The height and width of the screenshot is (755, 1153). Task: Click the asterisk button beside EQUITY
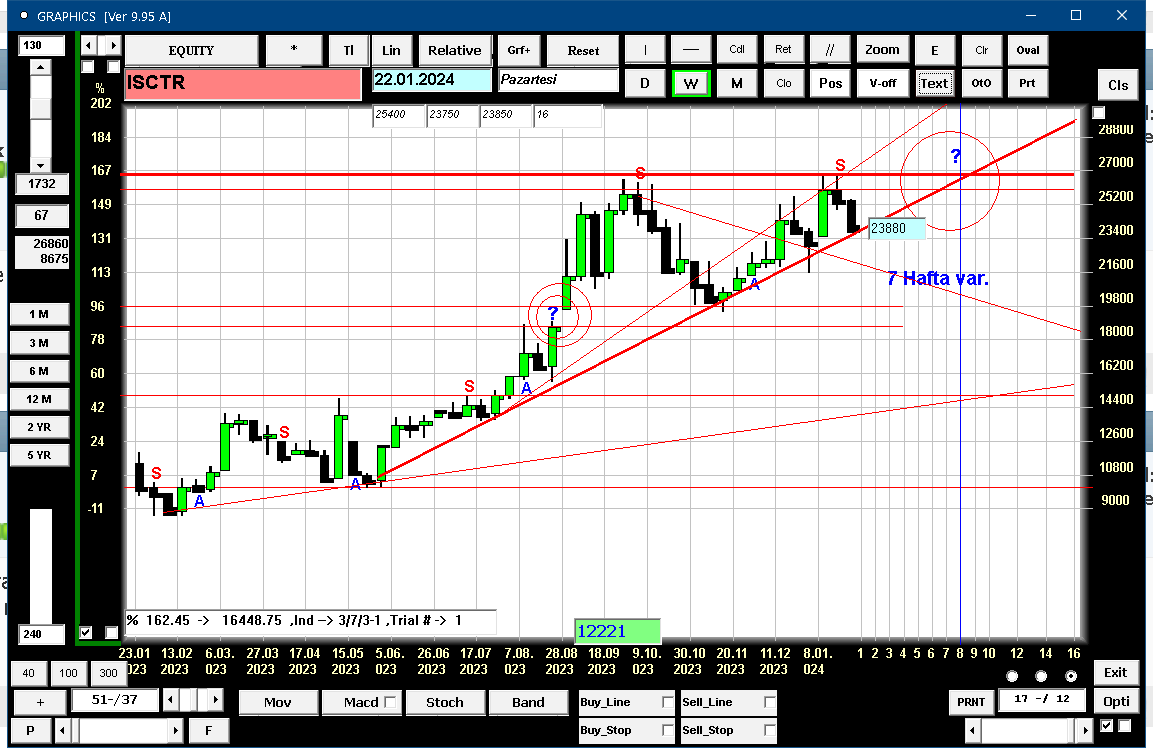[x=293, y=50]
